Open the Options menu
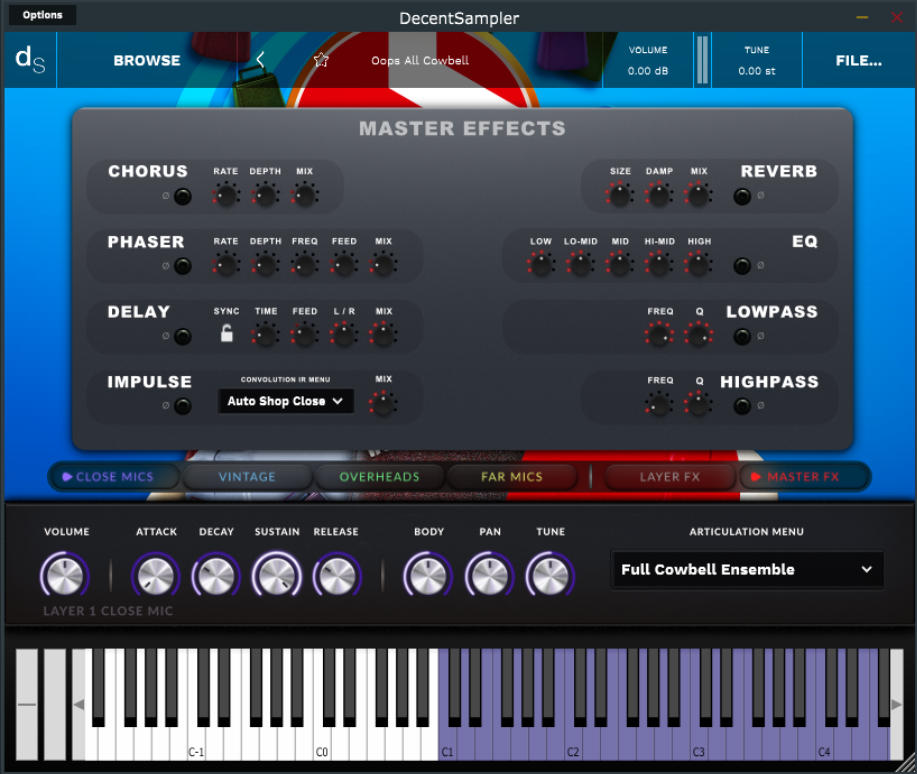This screenshot has width=917, height=774. 41,14
